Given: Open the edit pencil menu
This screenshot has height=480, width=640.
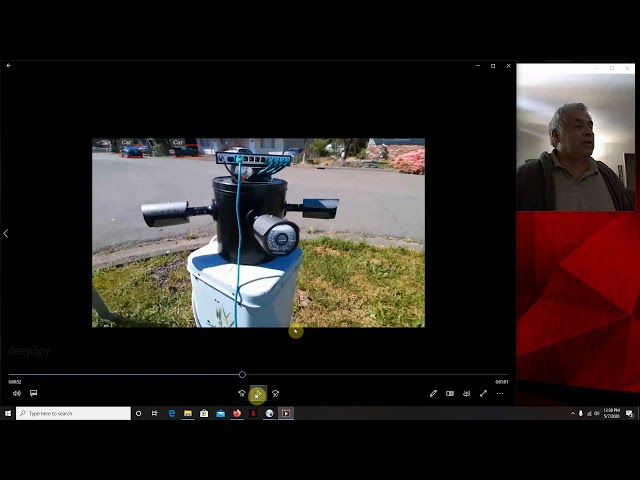Looking at the screenshot, I should point(433,393).
